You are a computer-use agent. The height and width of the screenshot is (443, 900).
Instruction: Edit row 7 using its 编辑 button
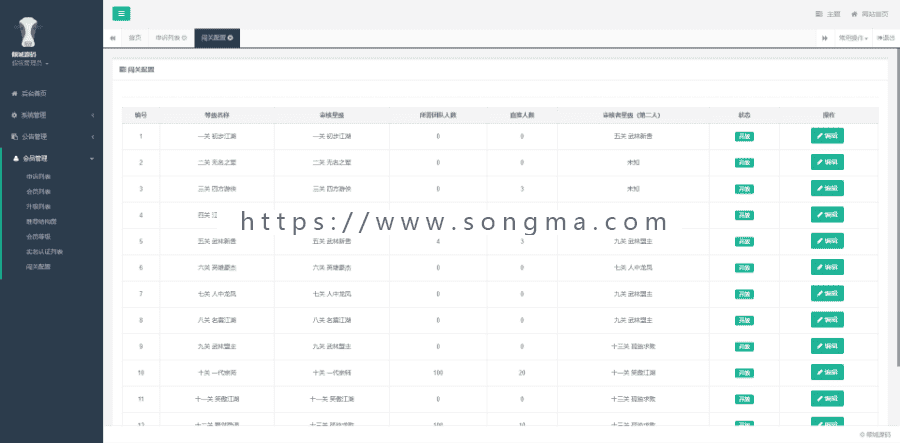(x=827, y=293)
